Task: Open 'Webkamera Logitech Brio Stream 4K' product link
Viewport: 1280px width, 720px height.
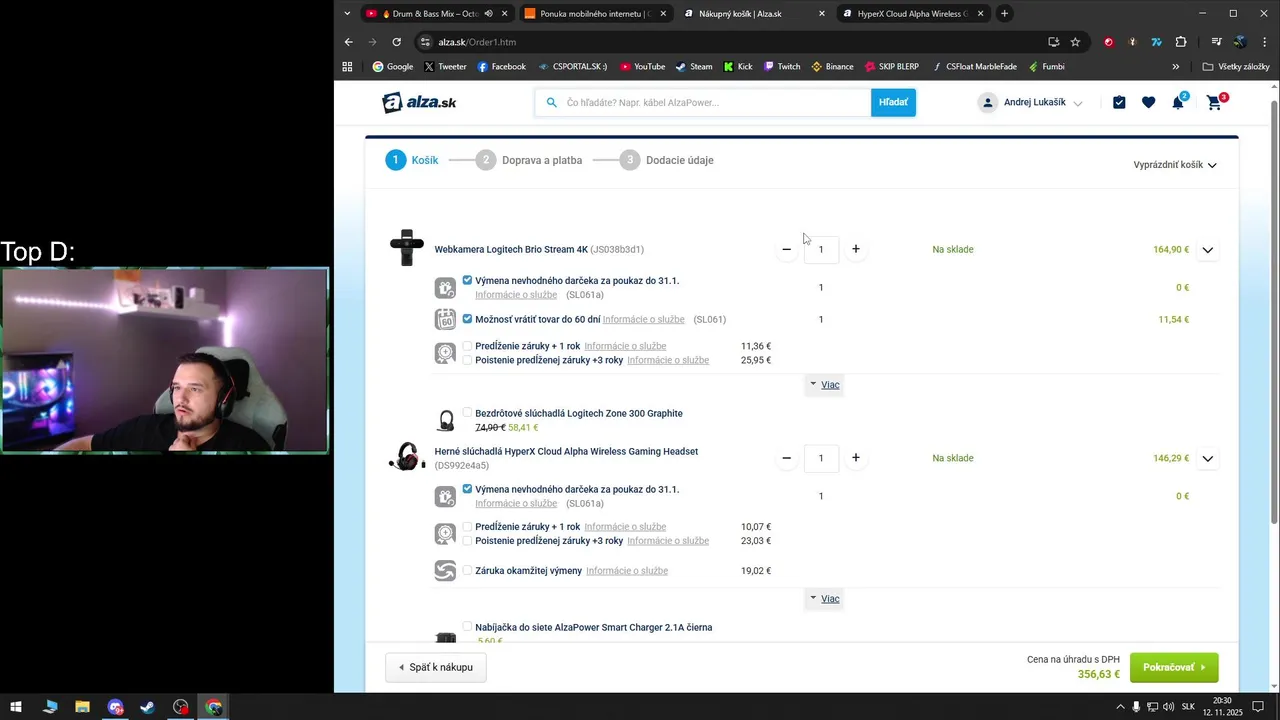Action: coord(511,249)
